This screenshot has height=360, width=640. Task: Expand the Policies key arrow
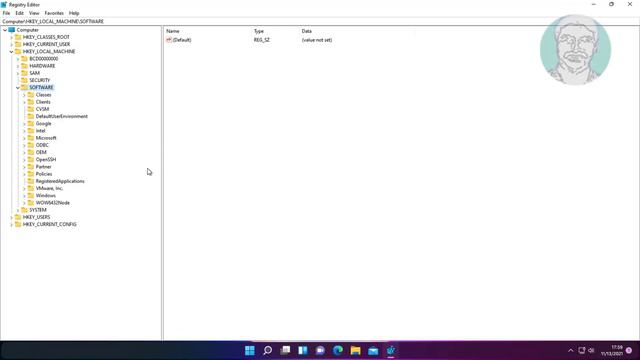[24, 174]
